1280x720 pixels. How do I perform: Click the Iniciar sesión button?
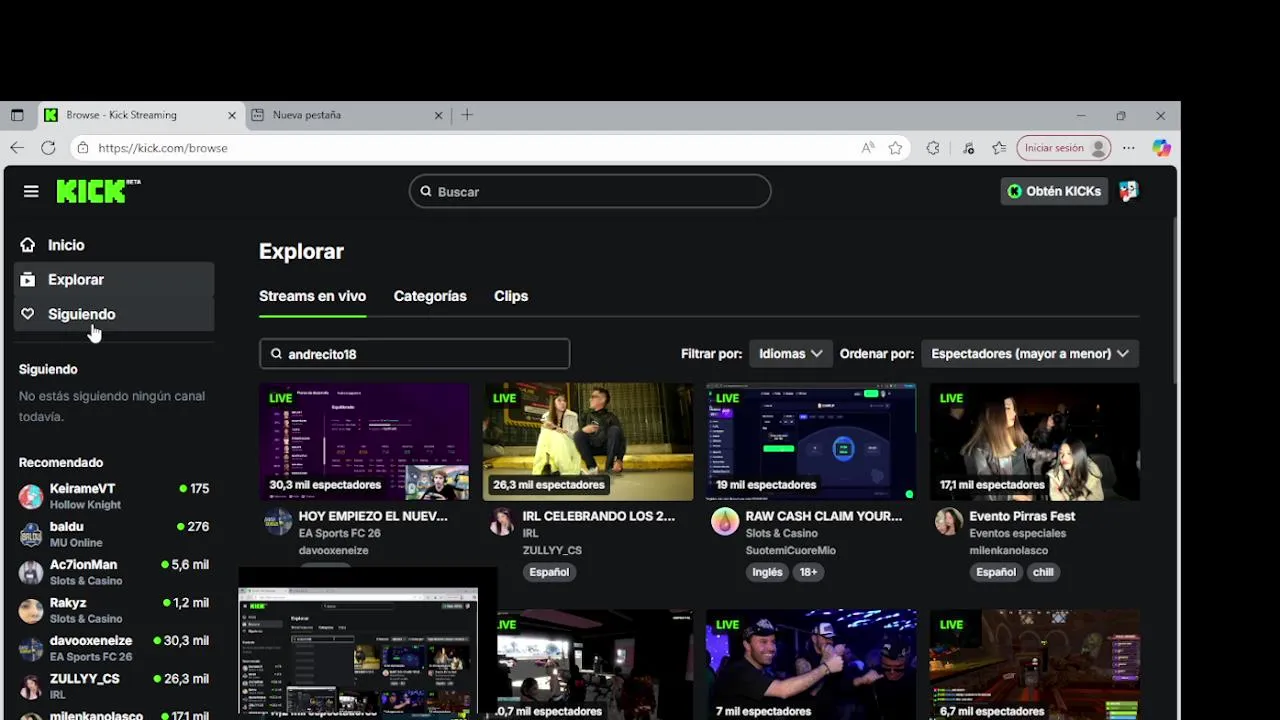pos(1064,148)
